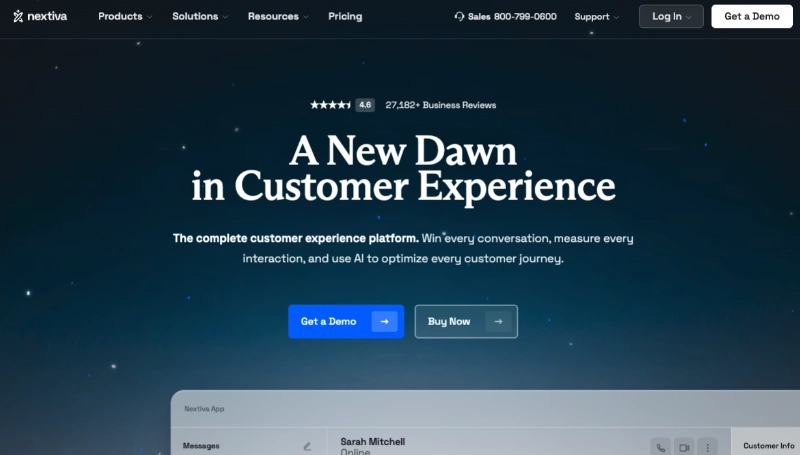Click the 4.6 rating badge
The image size is (800, 455).
[x=365, y=105]
